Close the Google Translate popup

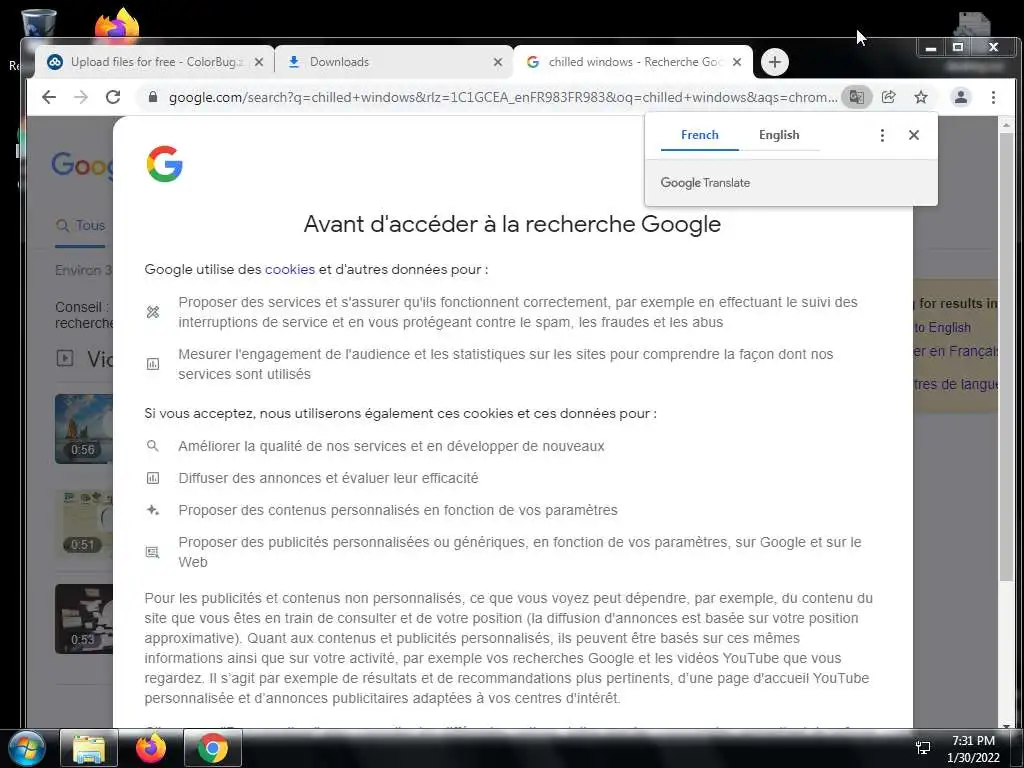(x=914, y=135)
